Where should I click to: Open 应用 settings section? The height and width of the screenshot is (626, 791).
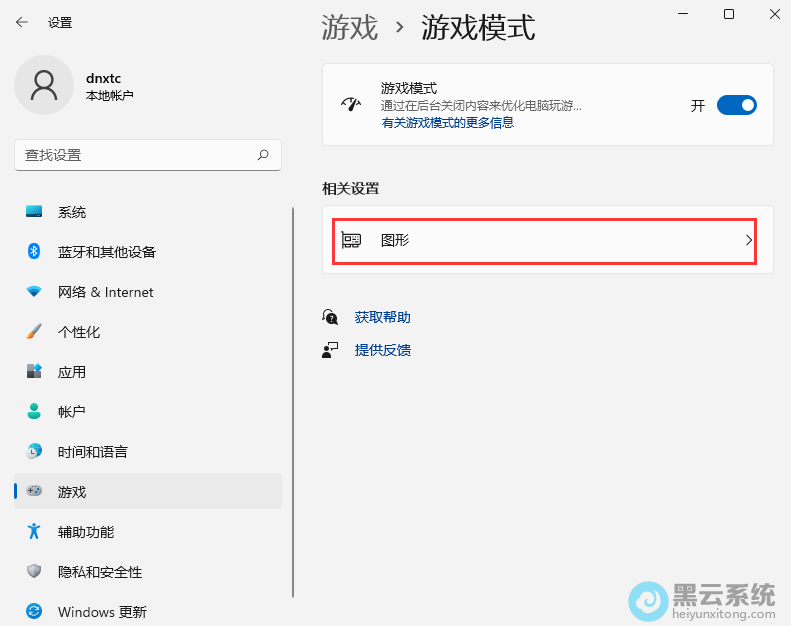pos(72,372)
